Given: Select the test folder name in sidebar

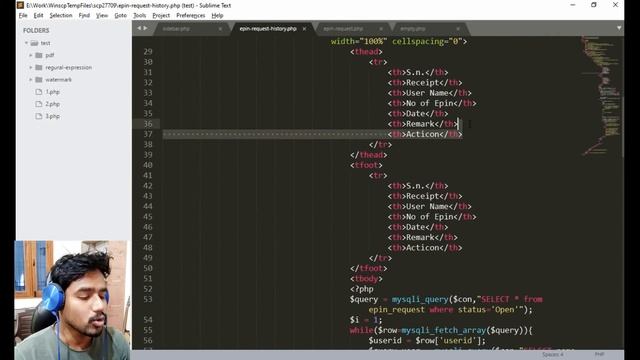Looking at the screenshot, I should click(45, 43).
